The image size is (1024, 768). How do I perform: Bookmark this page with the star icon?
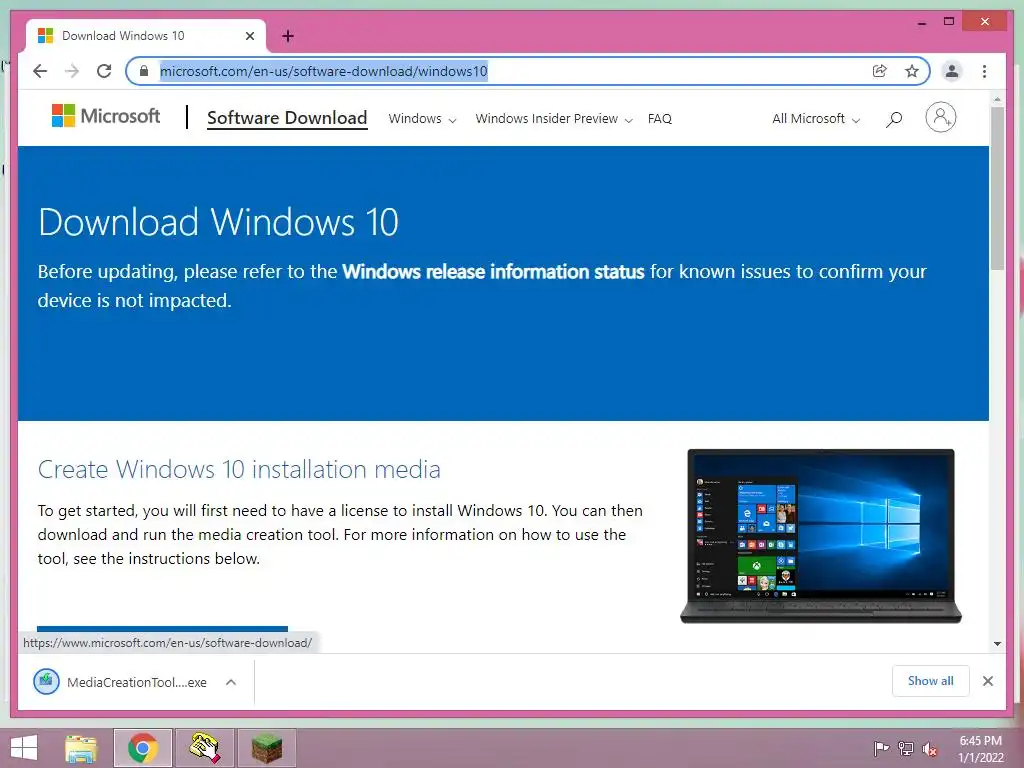click(912, 71)
